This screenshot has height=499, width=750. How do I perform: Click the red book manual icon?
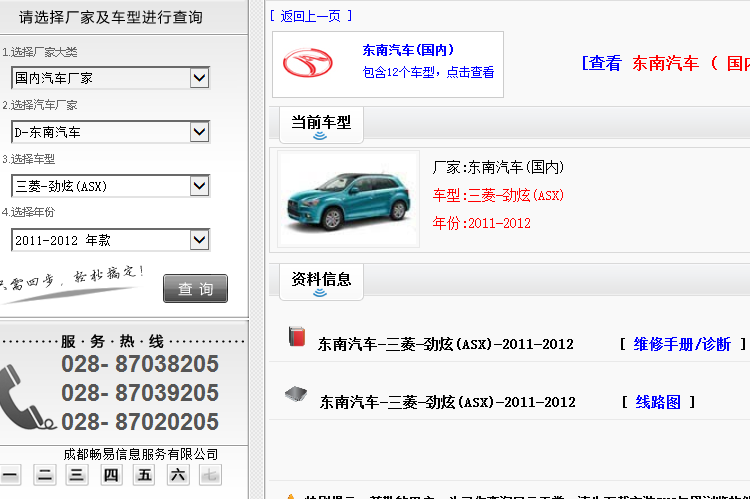tap(297, 336)
